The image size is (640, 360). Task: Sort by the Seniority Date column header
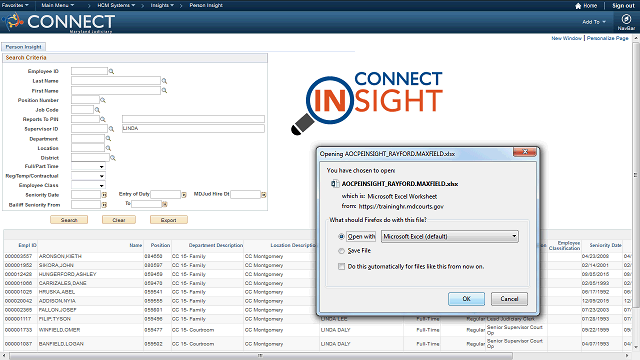point(605,245)
